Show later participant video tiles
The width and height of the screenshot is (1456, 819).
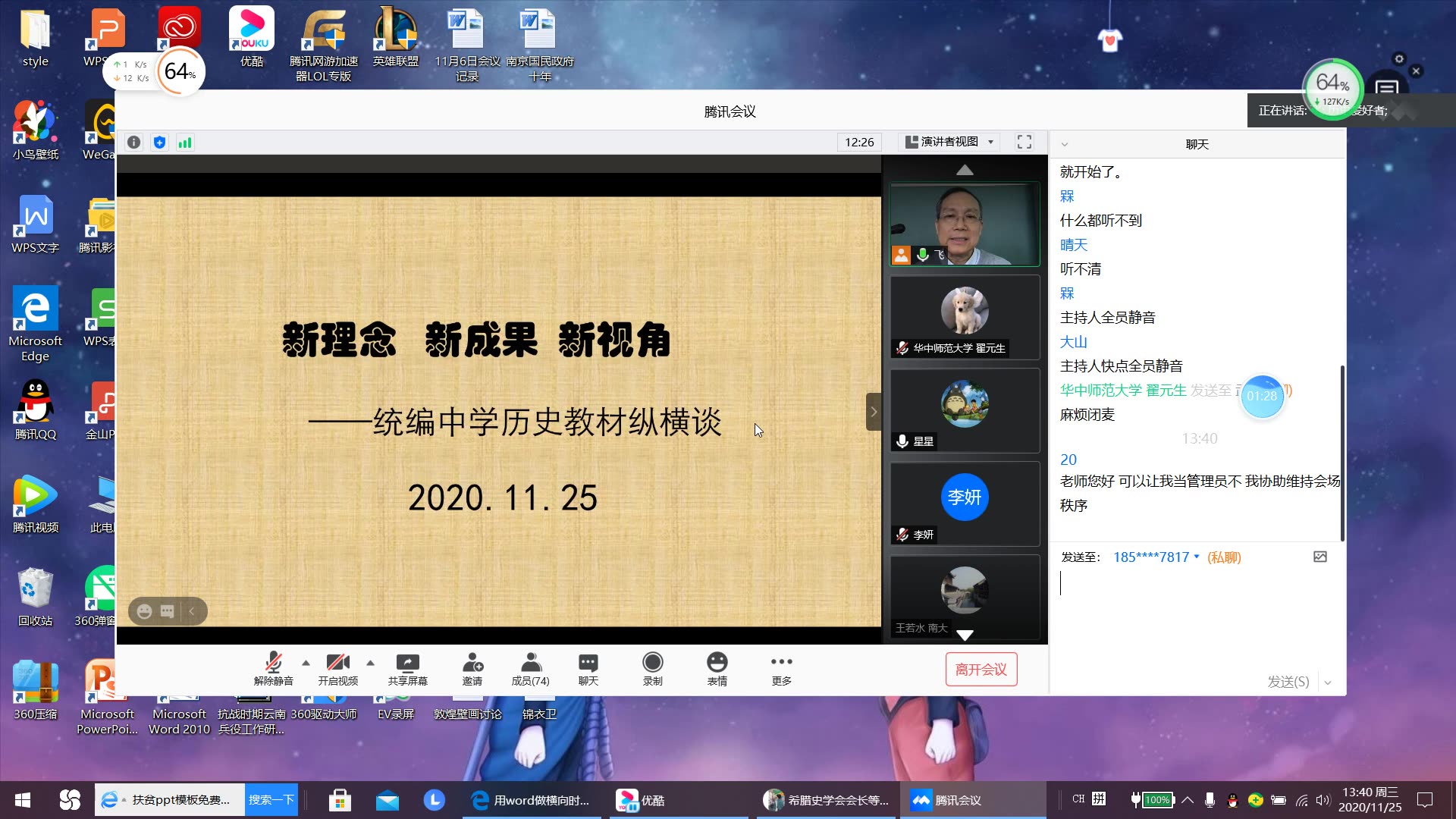tap(965, 635)
